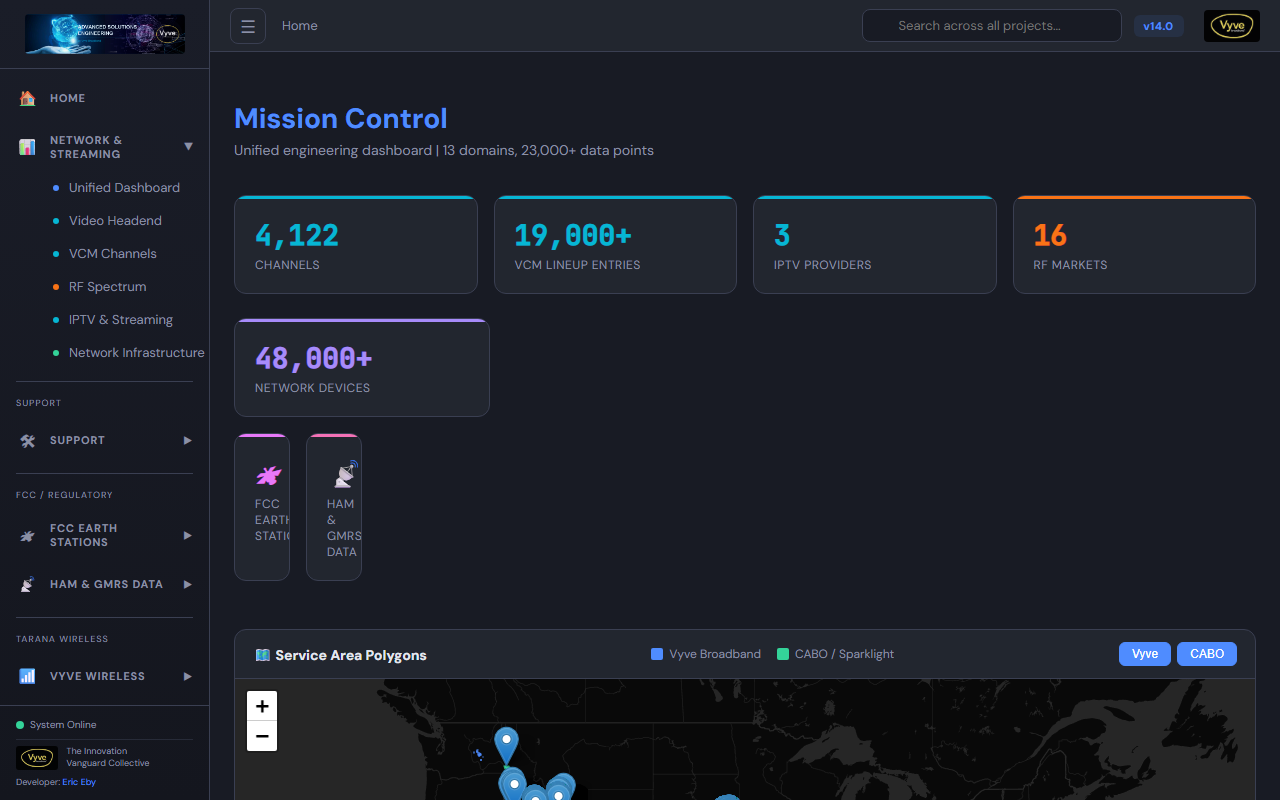1280x800 pixels.
Task: Open Unified Dashboard in sidebar
Action: pos(124,187)
